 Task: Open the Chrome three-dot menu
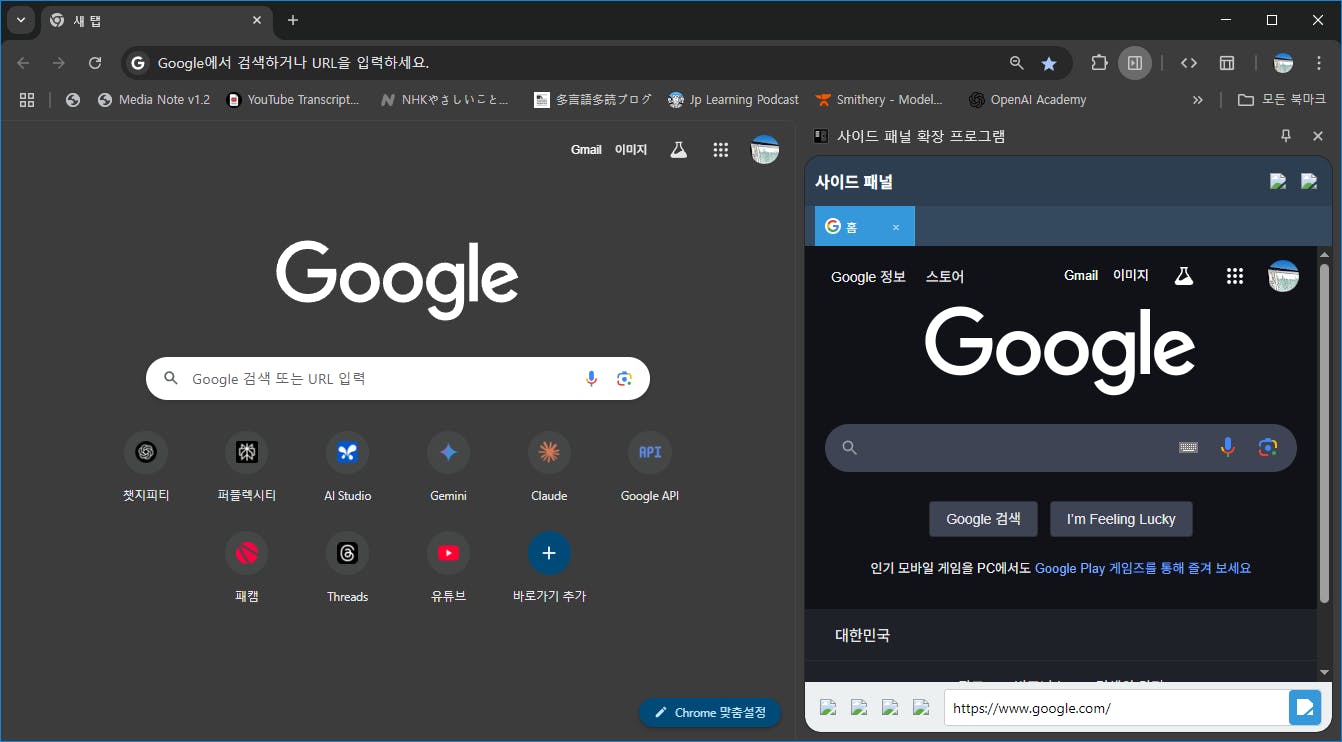click(x=1317, y=63)
